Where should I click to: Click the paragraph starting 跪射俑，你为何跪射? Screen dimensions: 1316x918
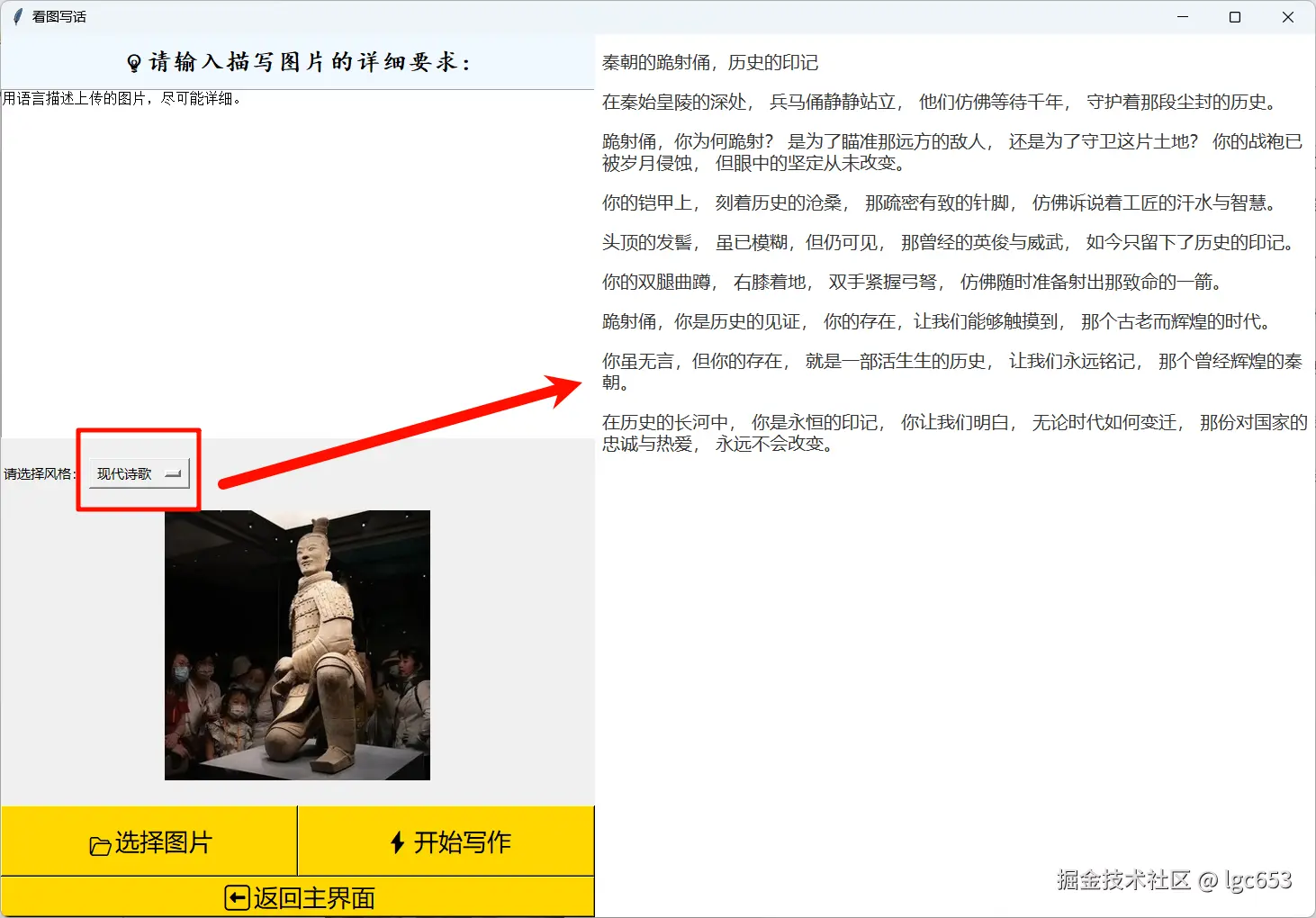952,152
